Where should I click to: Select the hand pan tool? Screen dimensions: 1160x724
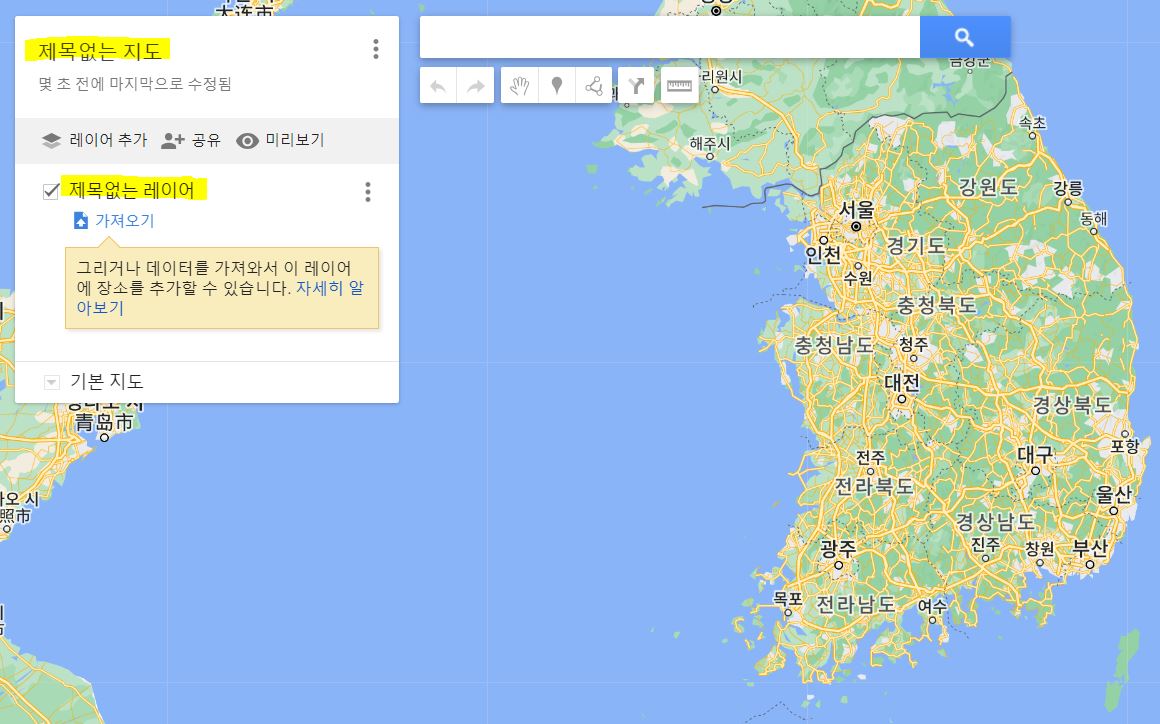click(517, 84)
